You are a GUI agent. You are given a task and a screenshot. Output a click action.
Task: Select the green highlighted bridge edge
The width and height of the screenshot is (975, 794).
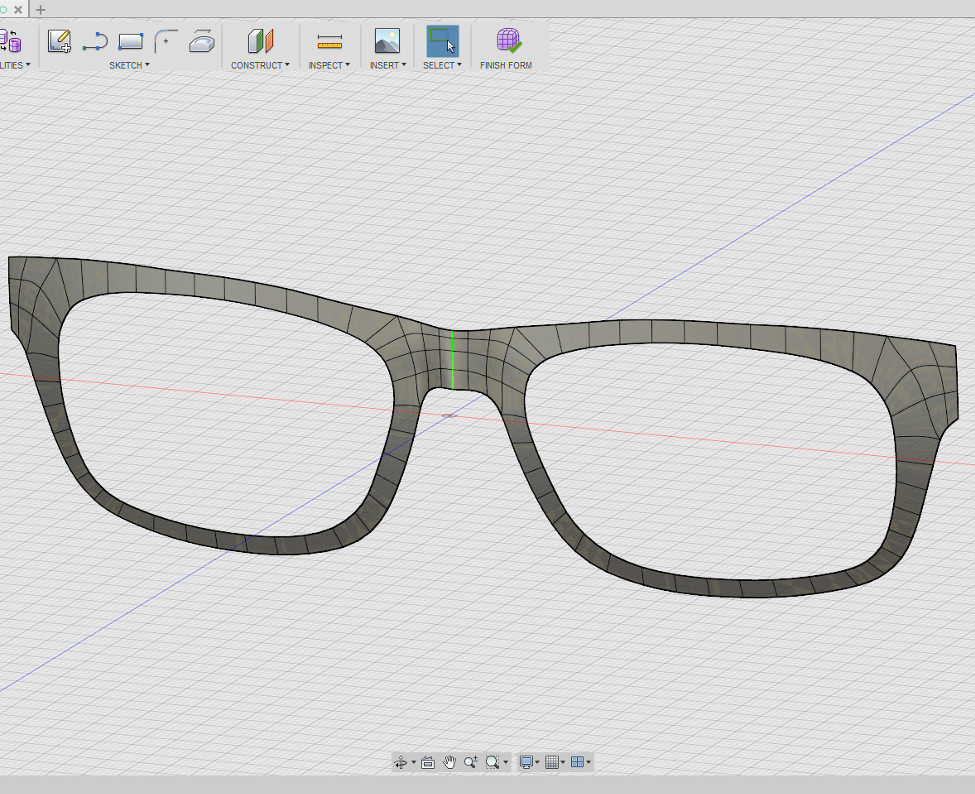point(452,360)
